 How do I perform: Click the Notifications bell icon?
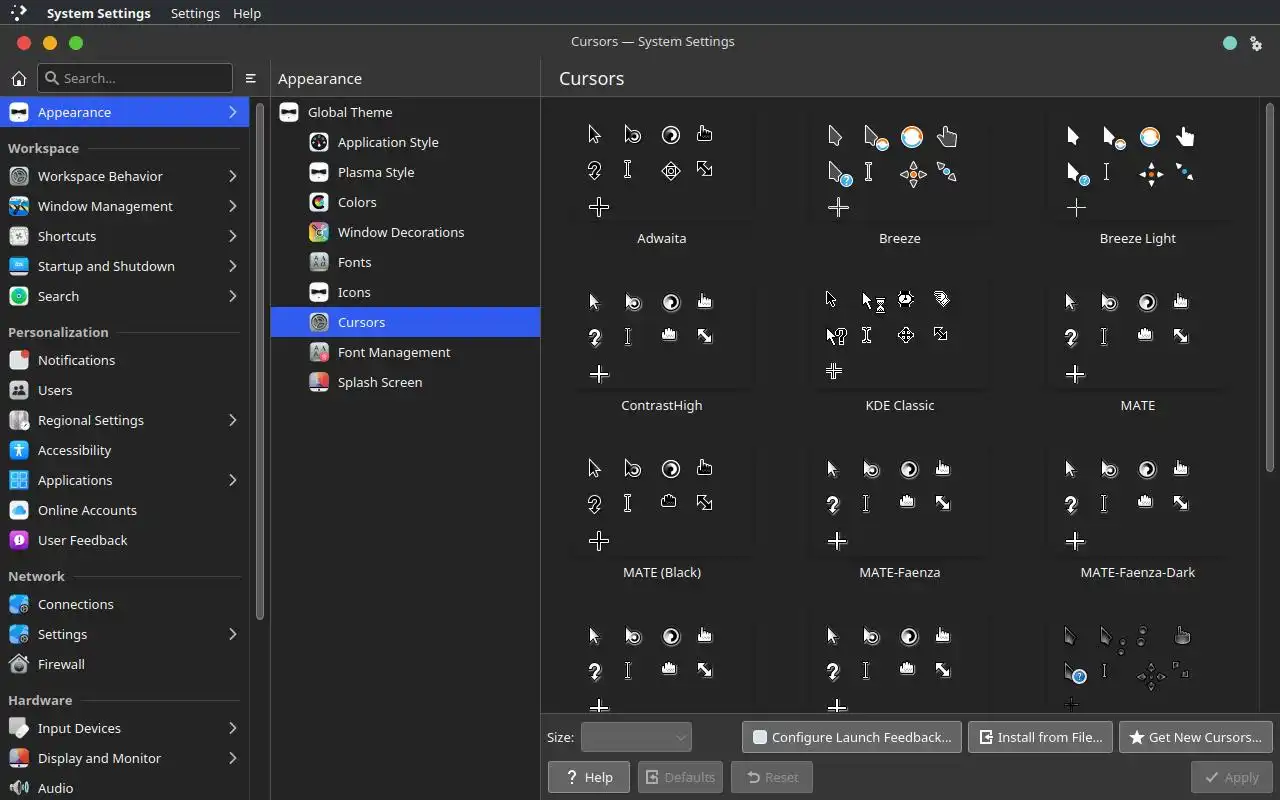[x=18, y=360]
